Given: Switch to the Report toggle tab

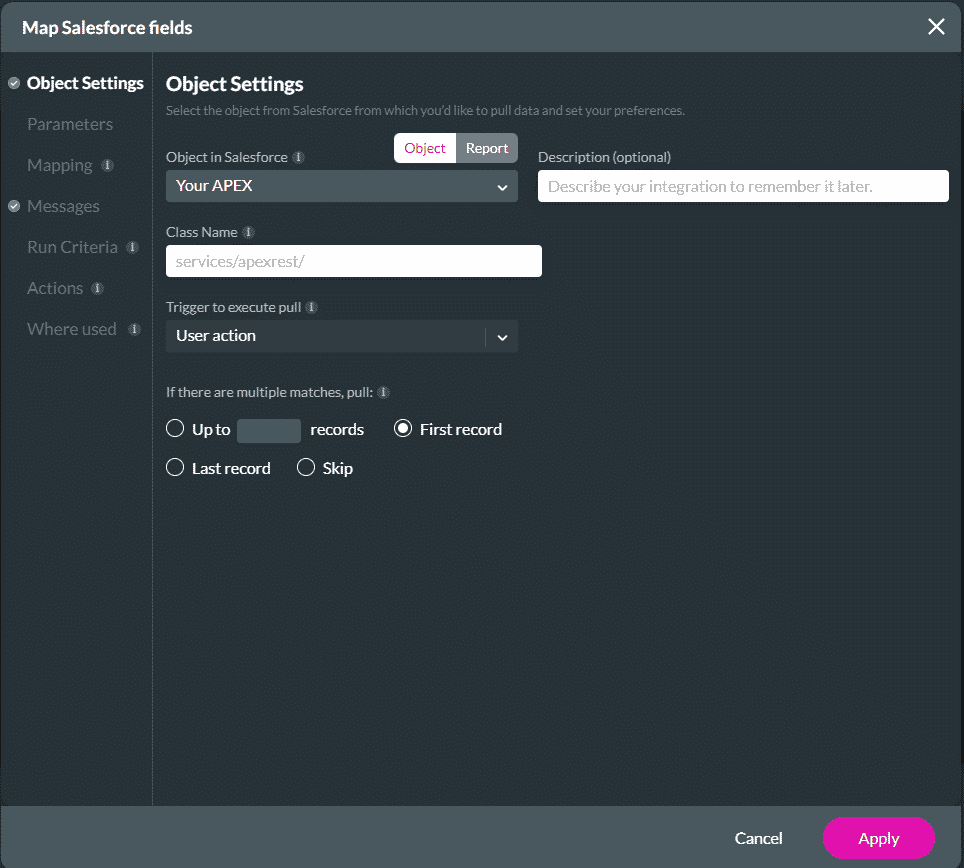Looking at the screenshot, I should pyautogui.click(x=487, y=148).
